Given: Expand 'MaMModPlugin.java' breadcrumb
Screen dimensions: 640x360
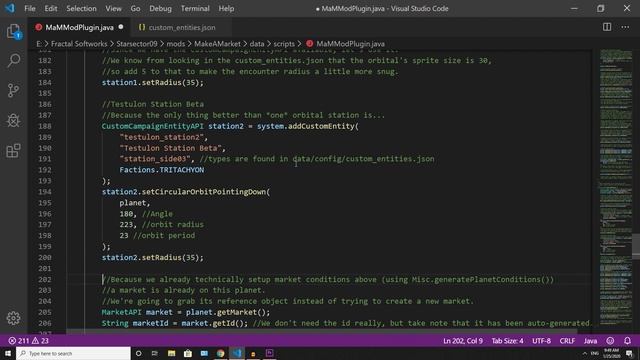Looking at the screenshot, I should (350, 44).
